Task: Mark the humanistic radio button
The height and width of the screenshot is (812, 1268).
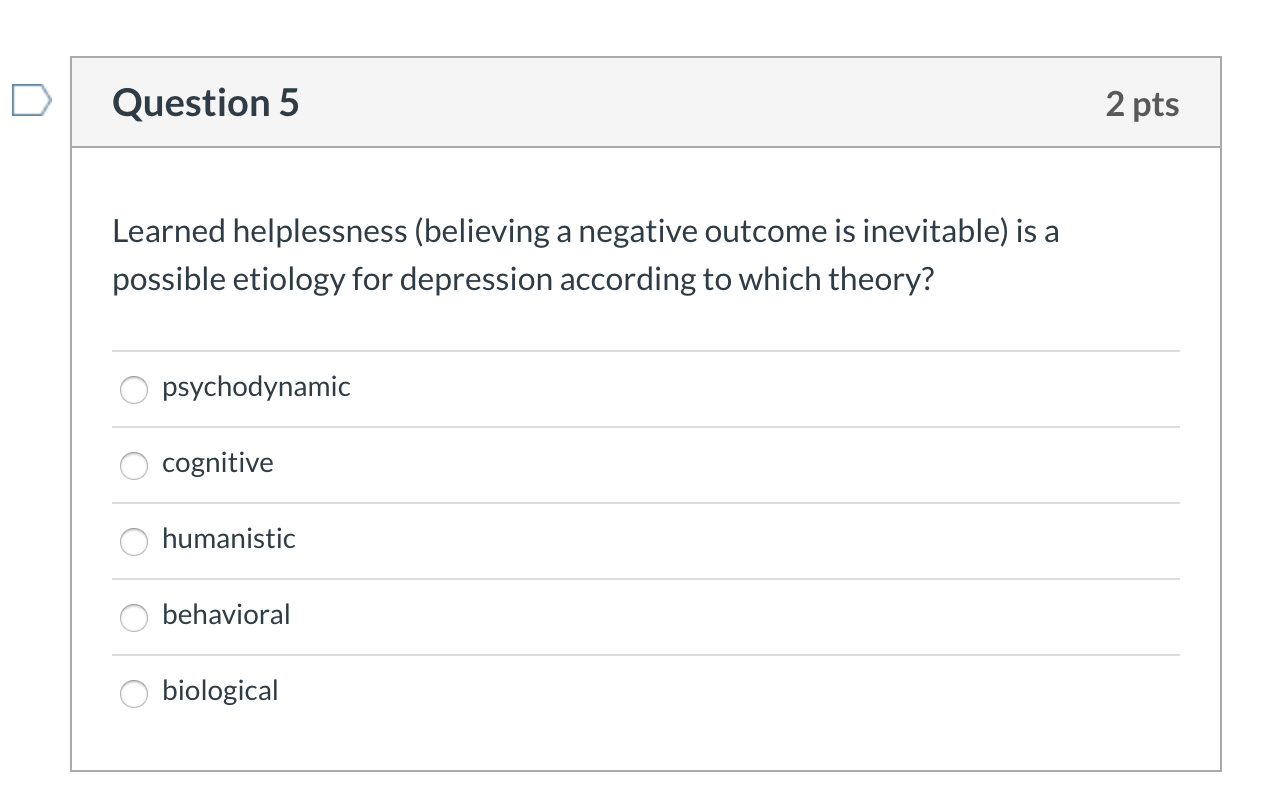Action: point(134,541)
